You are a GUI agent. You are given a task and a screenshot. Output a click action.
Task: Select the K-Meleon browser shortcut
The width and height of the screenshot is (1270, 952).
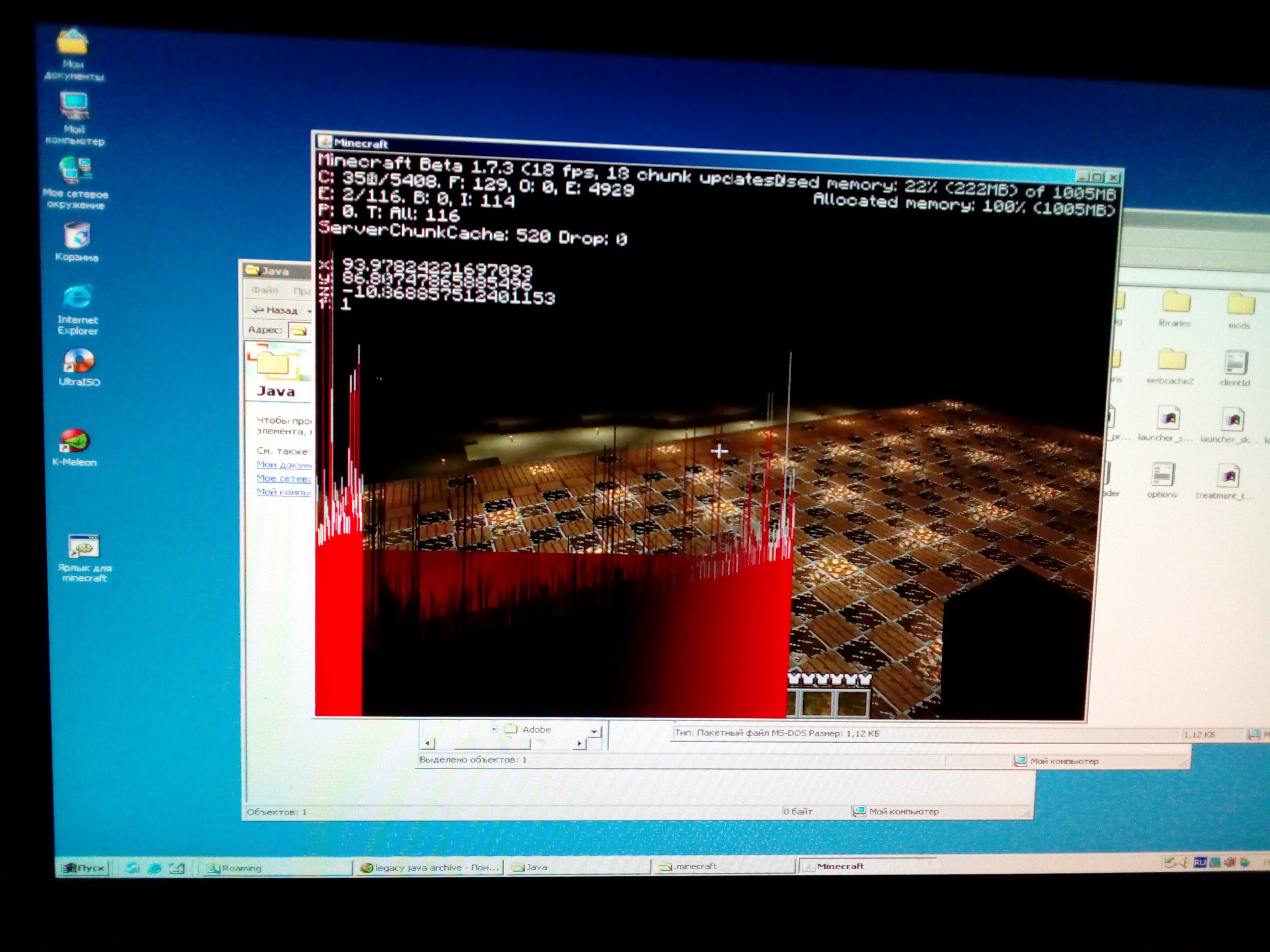coord(74,447)
